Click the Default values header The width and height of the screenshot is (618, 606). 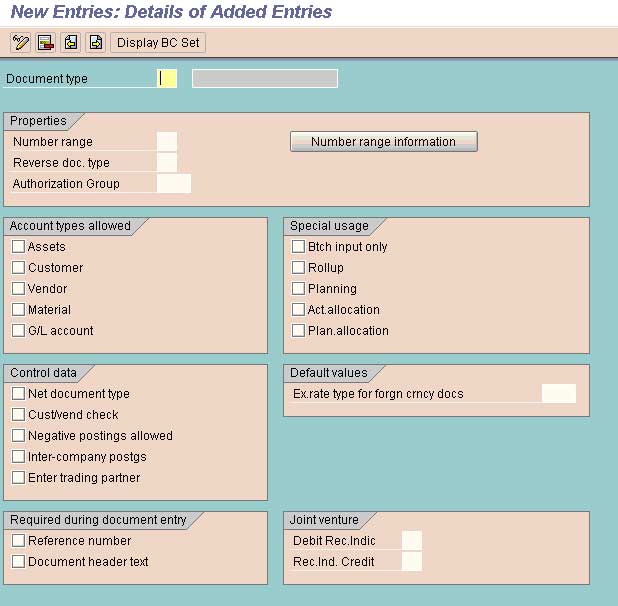pyautogui.click(x=329, y=373)
